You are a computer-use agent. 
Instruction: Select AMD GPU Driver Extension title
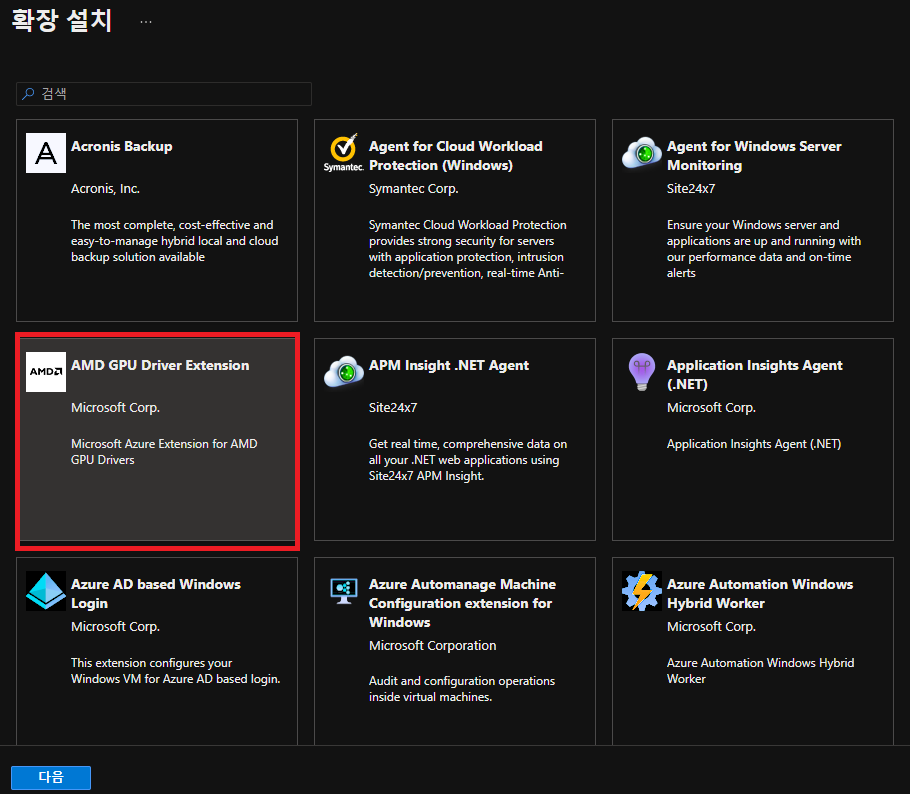(160, 365)
